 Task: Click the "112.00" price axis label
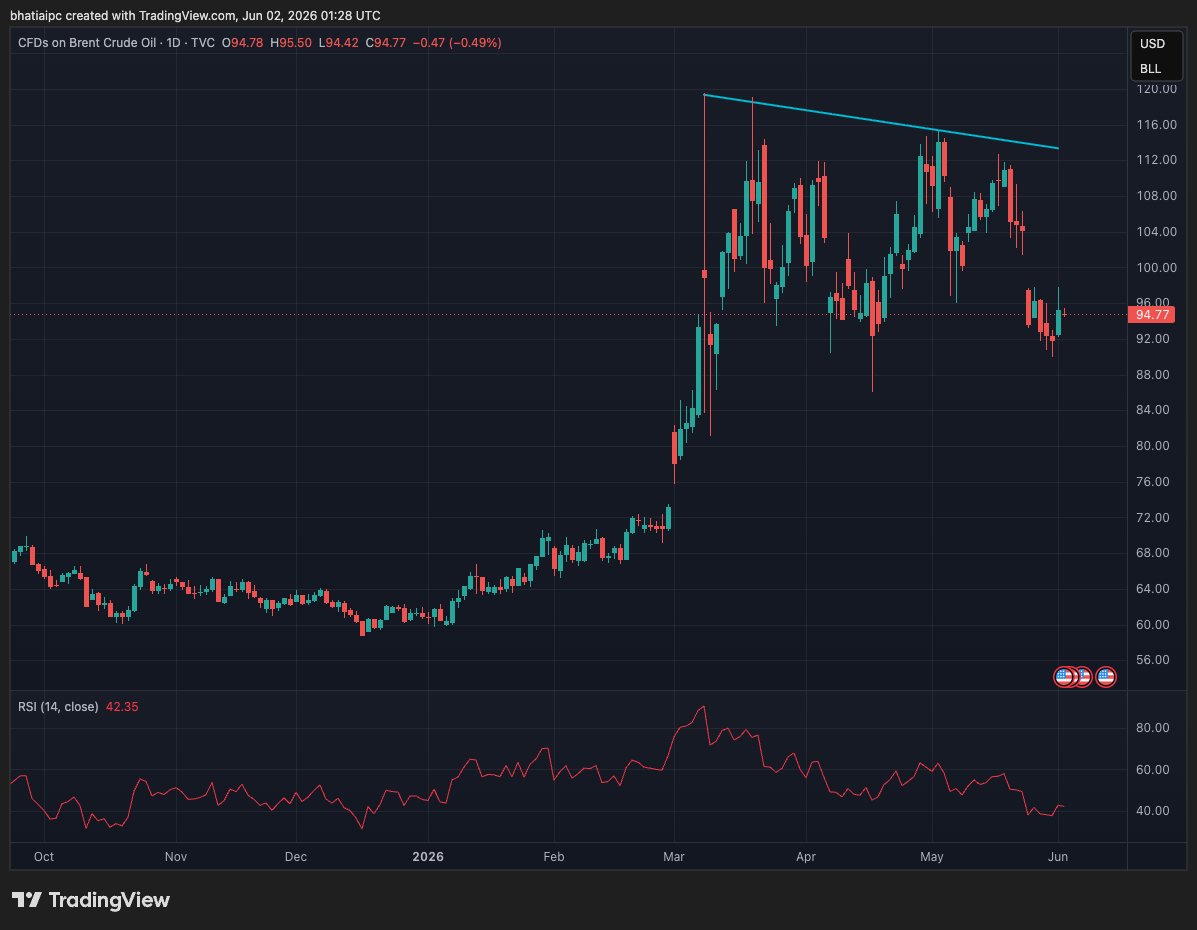[x=1156, y=160]
